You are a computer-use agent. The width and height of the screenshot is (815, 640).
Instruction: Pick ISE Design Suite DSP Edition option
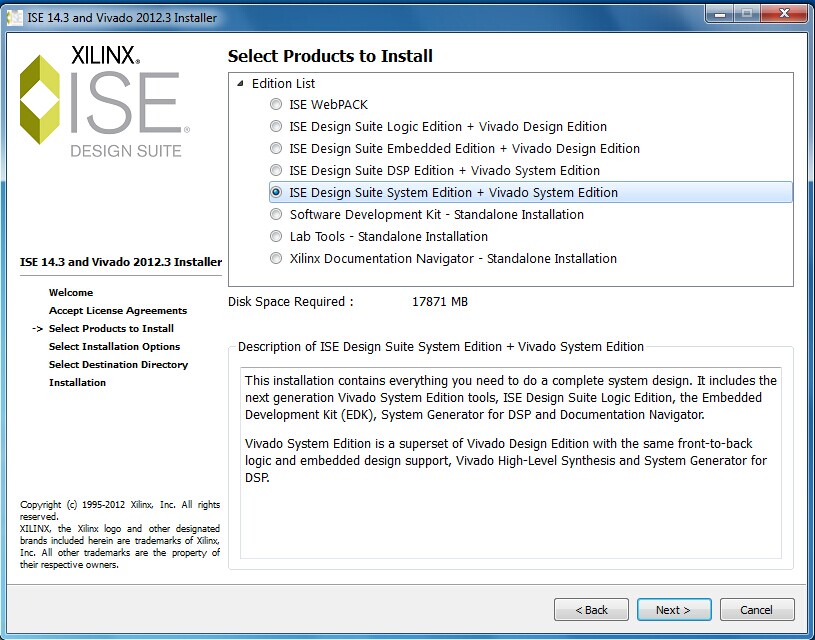coord(276,171)
